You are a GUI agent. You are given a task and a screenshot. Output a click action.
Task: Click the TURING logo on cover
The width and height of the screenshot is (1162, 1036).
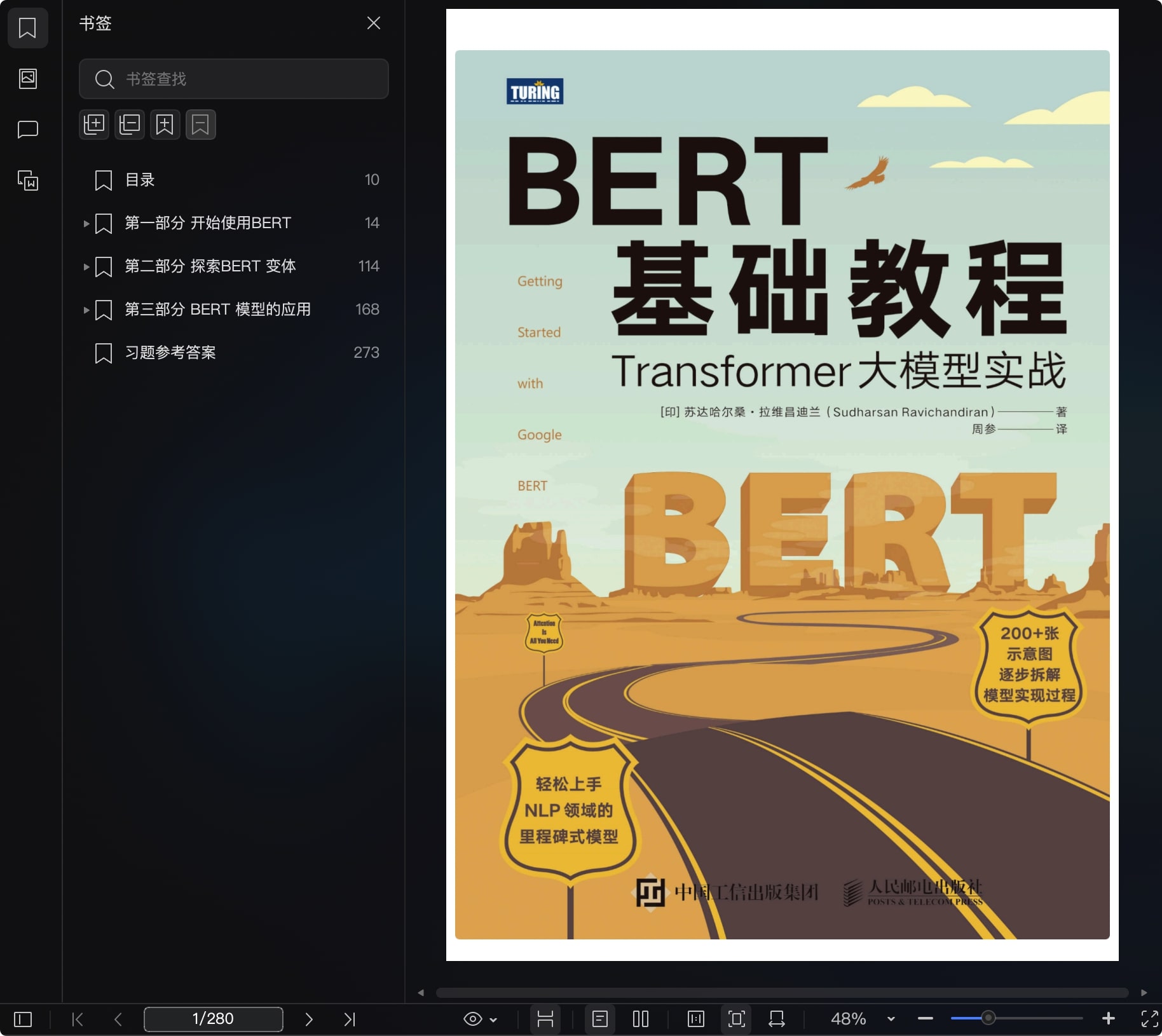point(535,92)
